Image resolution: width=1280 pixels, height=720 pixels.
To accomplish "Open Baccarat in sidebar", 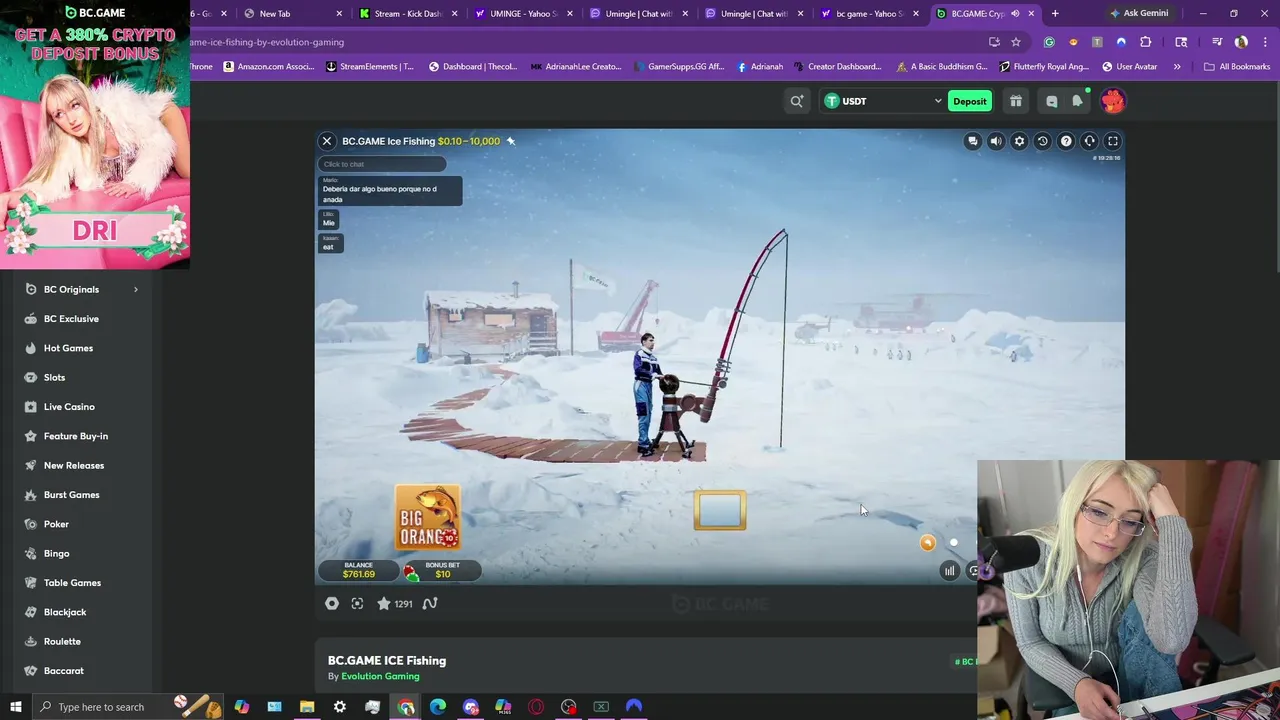I will (63, 671).
